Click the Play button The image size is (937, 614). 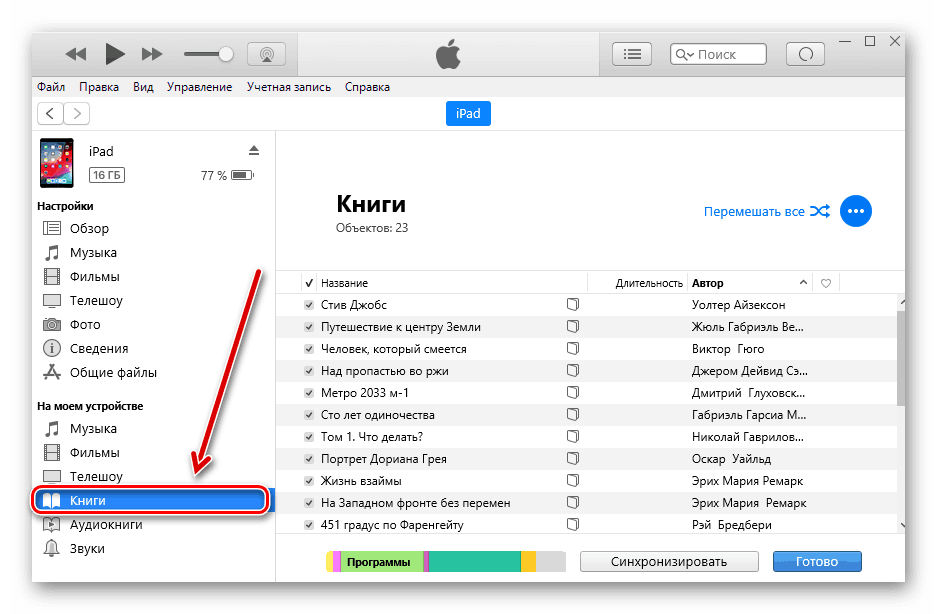point(115,54)
